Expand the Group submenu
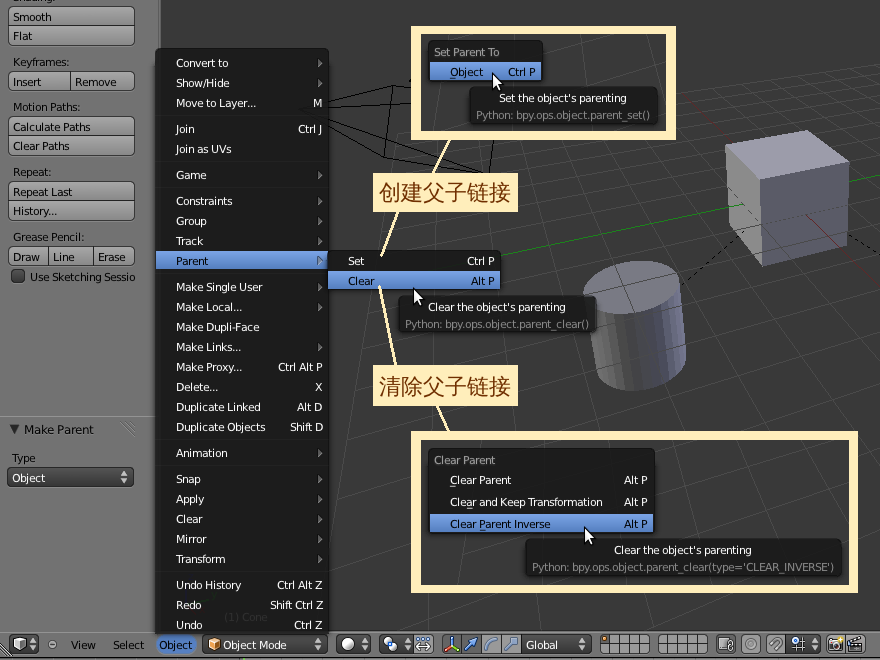 point(242,221)
